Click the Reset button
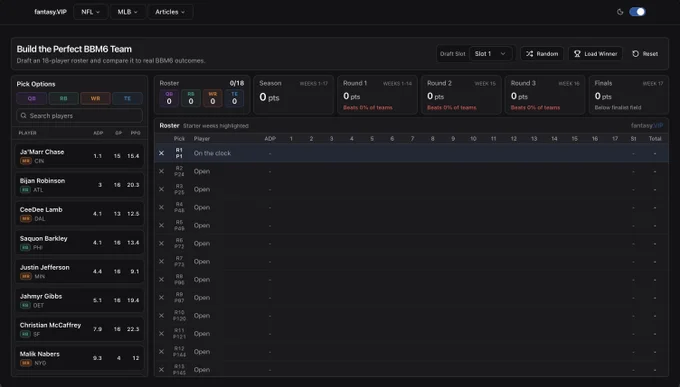The image size is (680, 387). click(645, 54)
